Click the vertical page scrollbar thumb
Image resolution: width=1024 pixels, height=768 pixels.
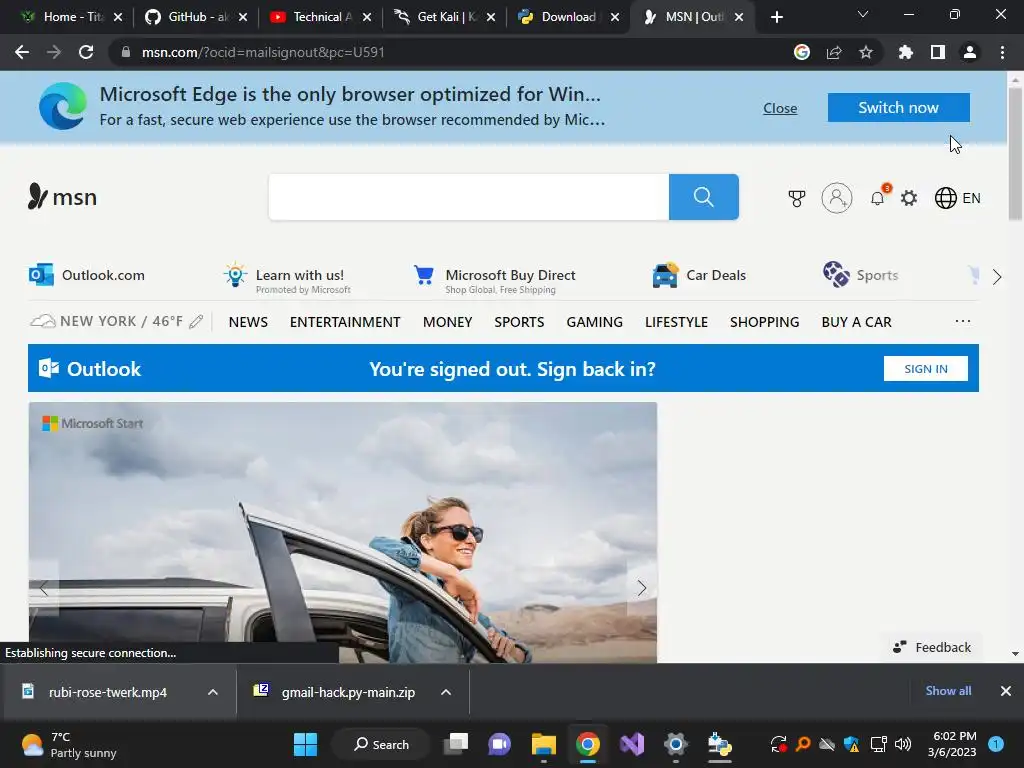tap(1015, 153)
